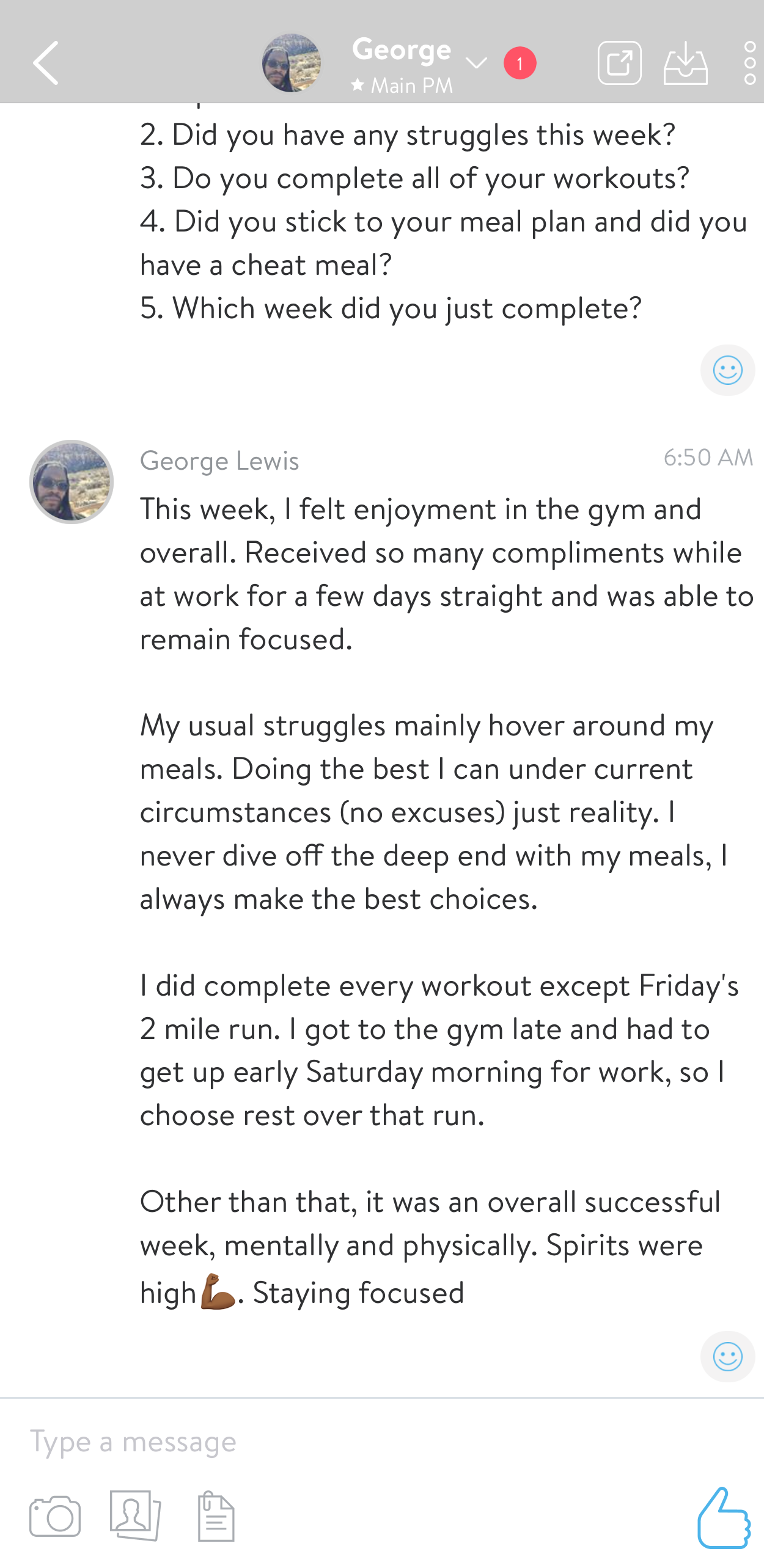Tap the Main PM starred subtitle
The width and height of the screenshot is (764, 1568).
point(403,86)
